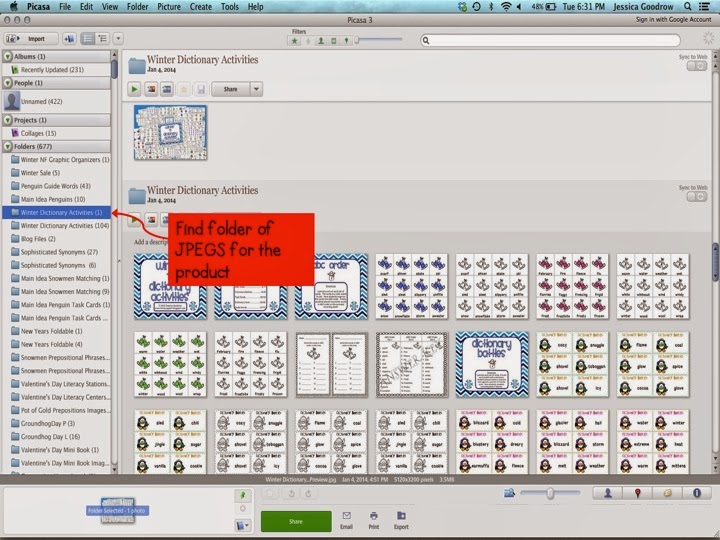
Task: Open the dropdown arrow next to Share
Action: (x=256, y=89)
